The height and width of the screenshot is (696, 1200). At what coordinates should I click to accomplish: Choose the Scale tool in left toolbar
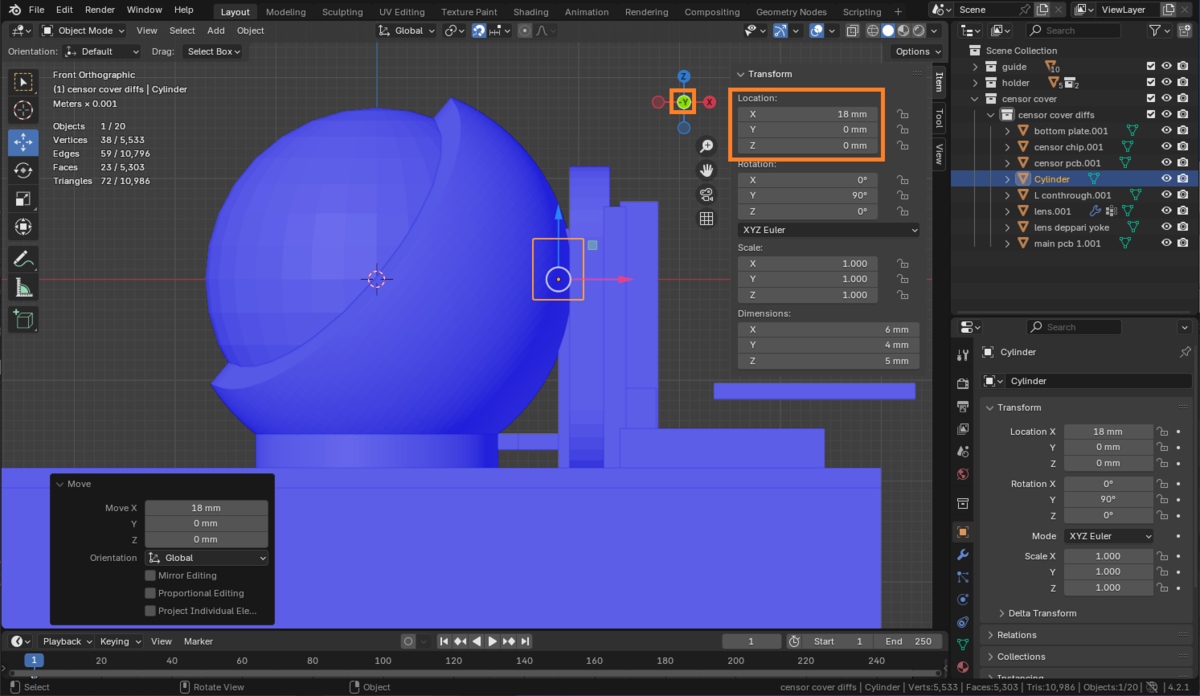pyautogui.click(x=24, y=199)
